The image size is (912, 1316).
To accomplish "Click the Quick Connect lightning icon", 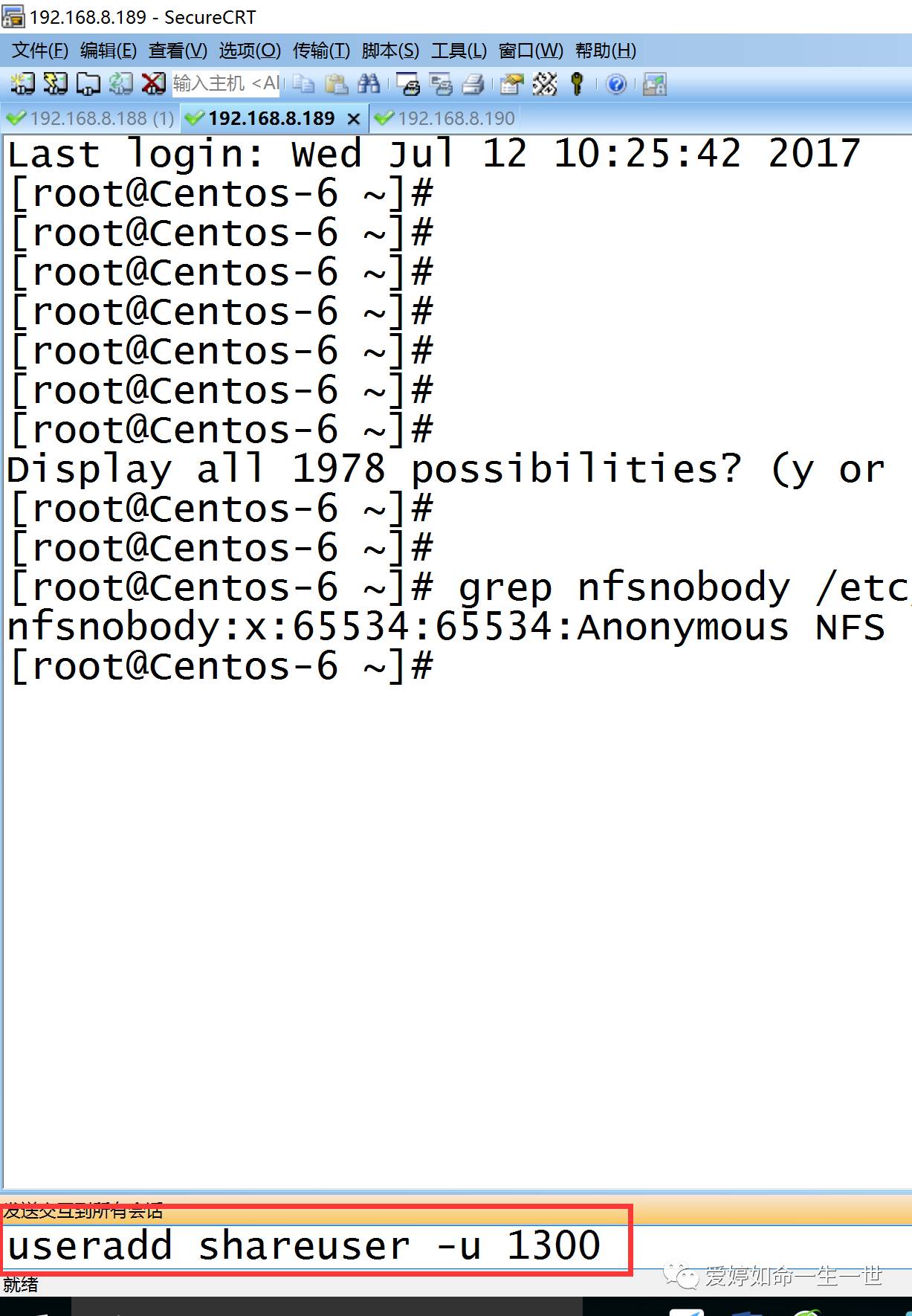I will click(x=55, y=84).
